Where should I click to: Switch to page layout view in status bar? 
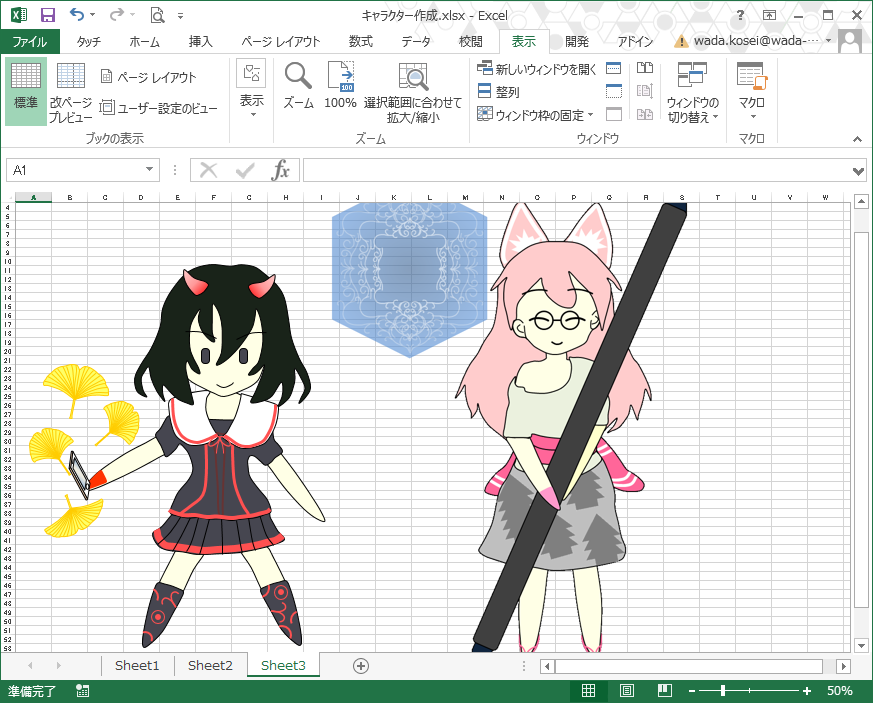pyautogui.click(x=626, y=691)
